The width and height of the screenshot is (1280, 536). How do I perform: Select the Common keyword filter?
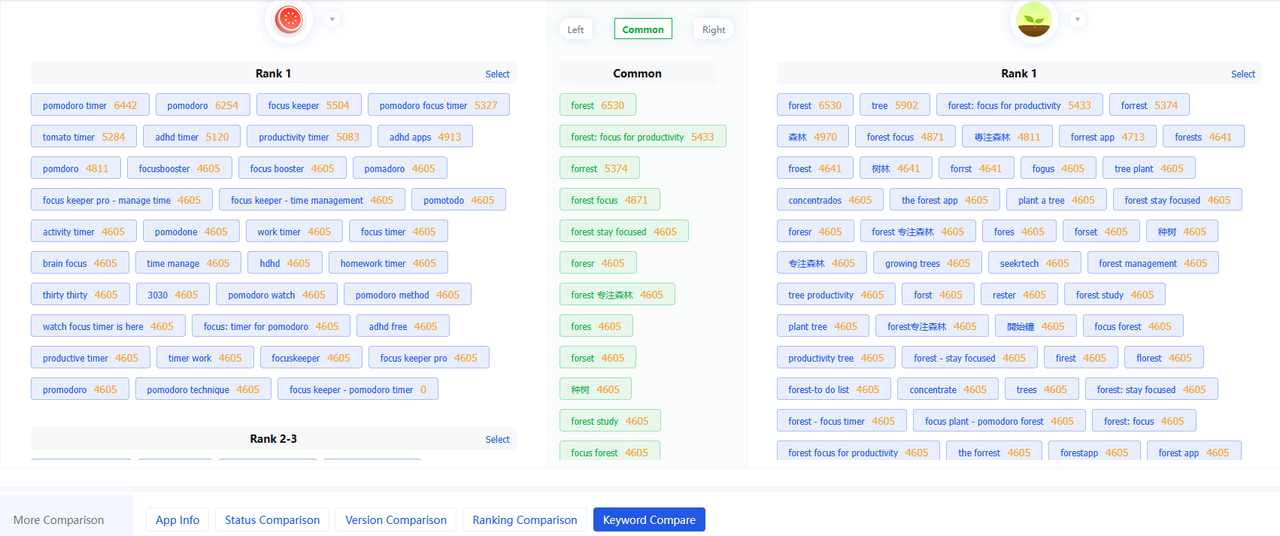(643, 30)
